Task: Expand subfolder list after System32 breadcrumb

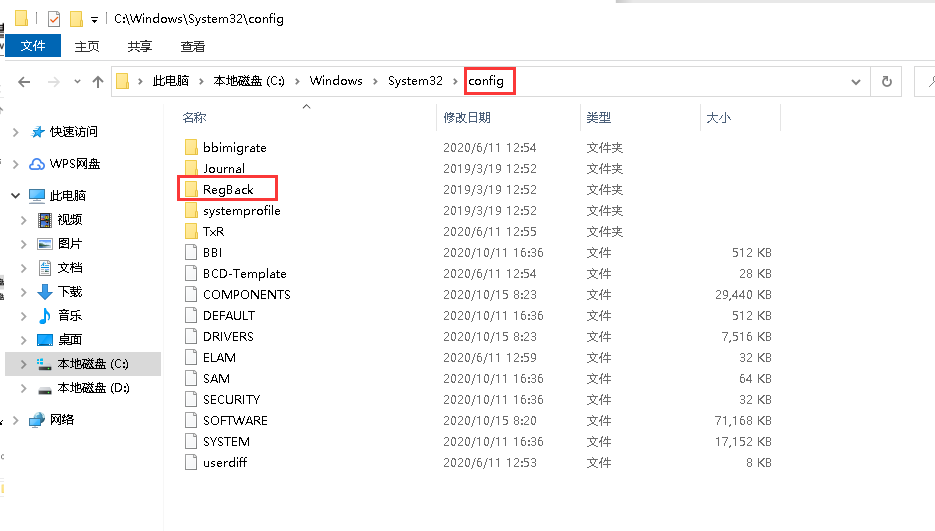Action: tap(455, 81)
